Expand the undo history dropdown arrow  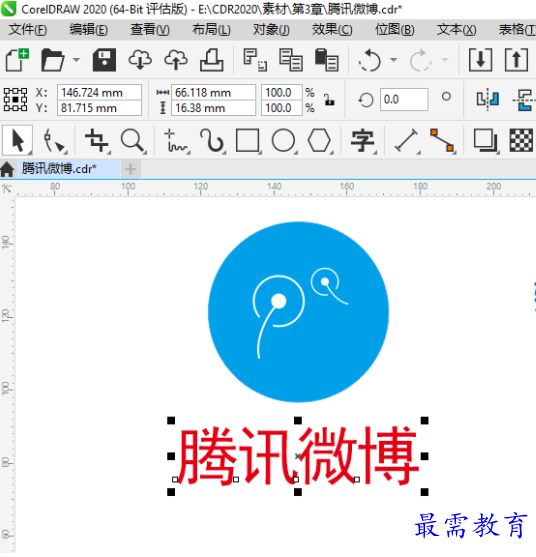click(x=394, y=60)
